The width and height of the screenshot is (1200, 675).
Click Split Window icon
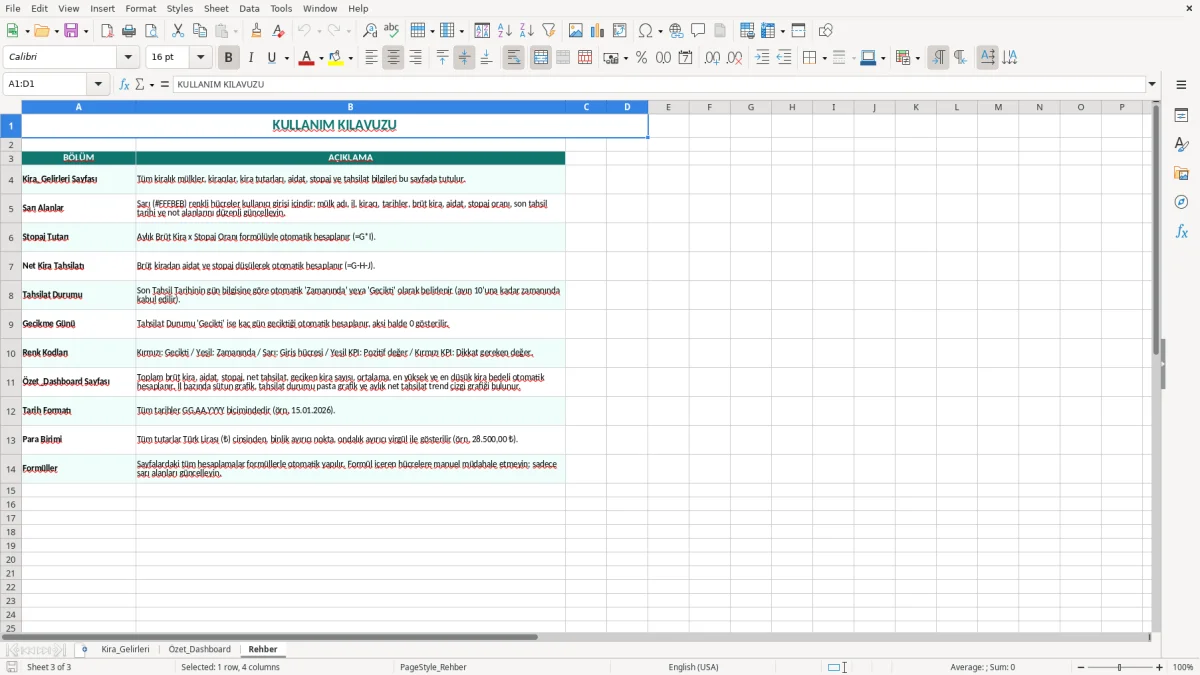(799, 31)
